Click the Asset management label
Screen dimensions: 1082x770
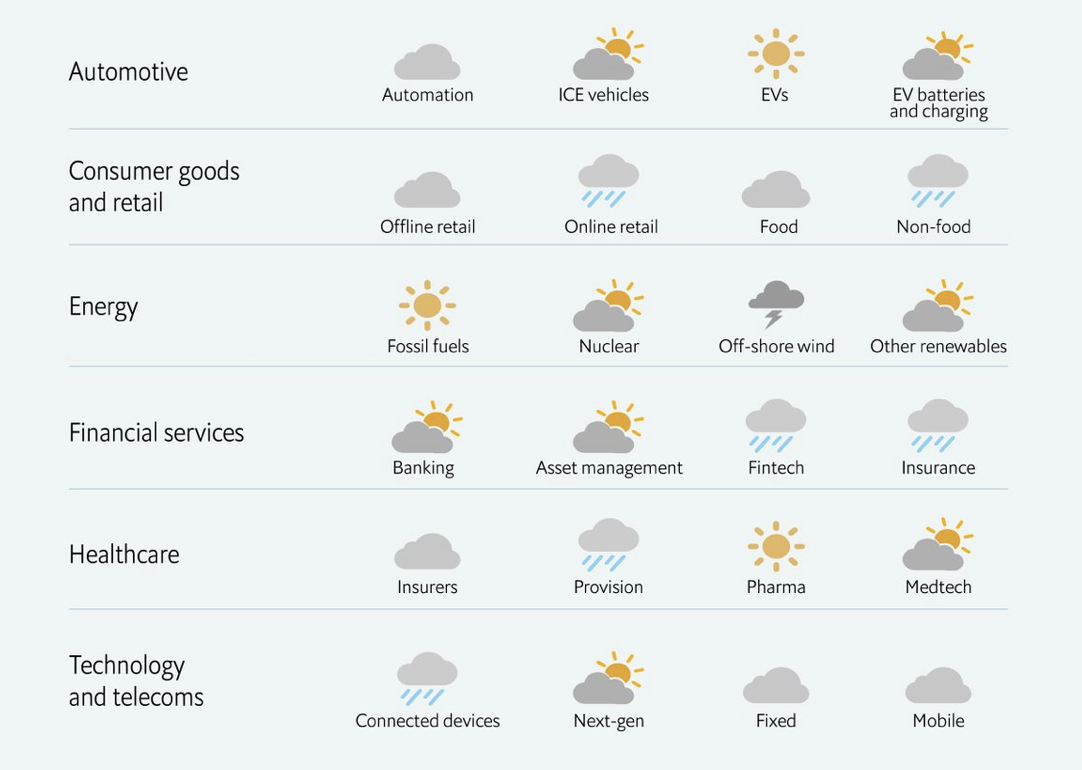pyautogui.click(x=609, y=468)
